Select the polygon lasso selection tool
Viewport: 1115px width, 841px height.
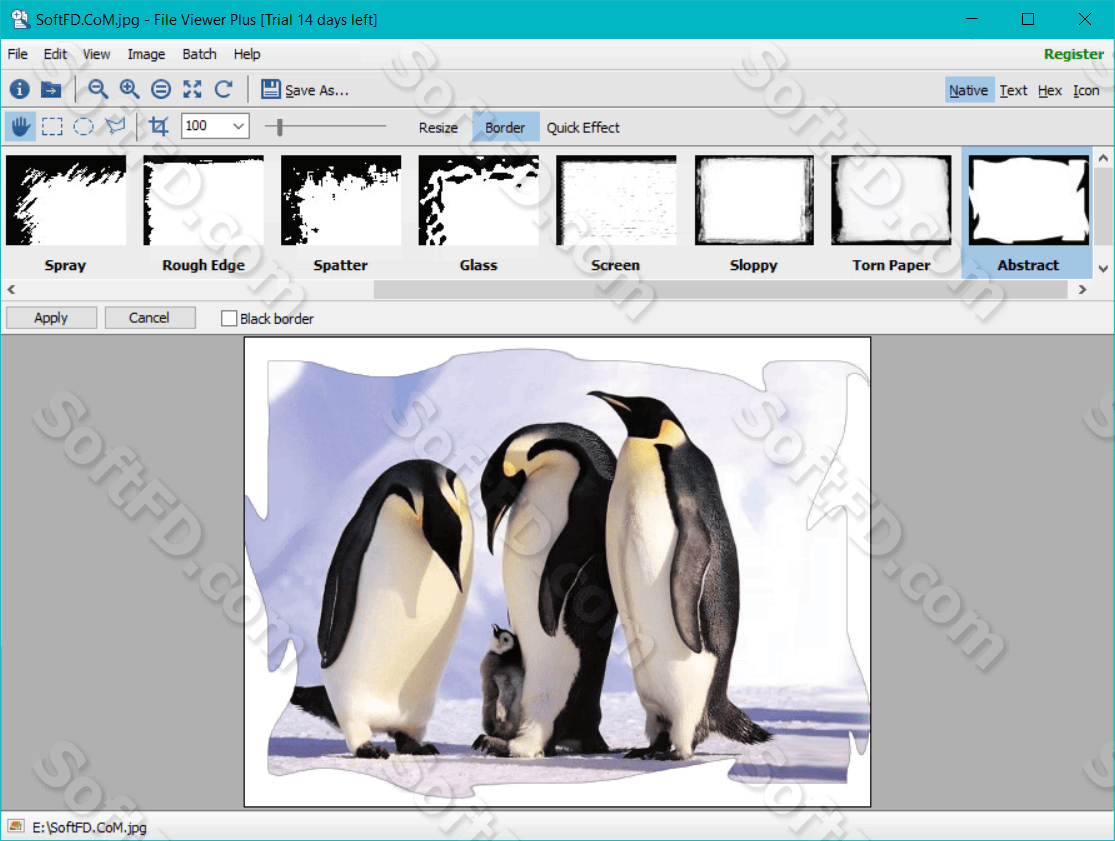(x=115, y=127)
